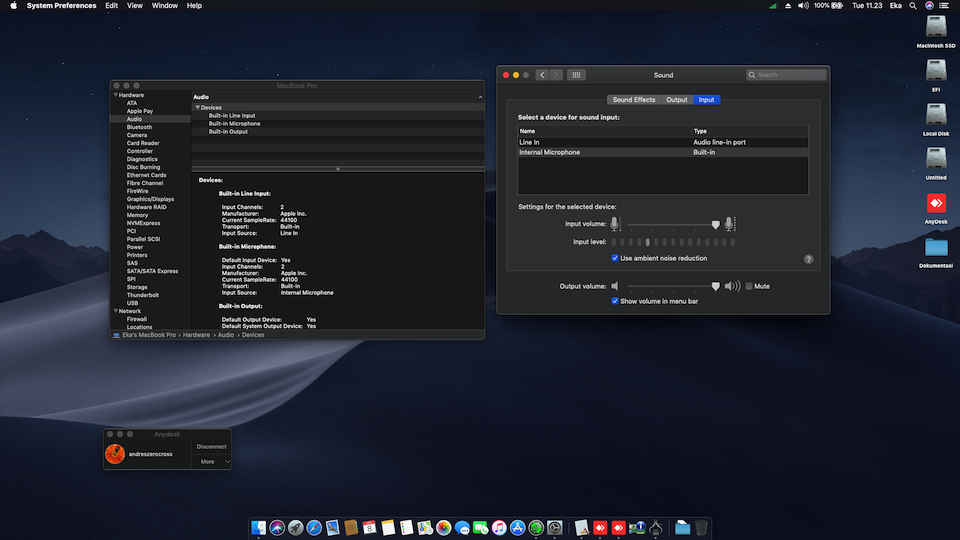Open the Edit menu
The width and height of the screenshot is (960, 540).
[111, 6]
